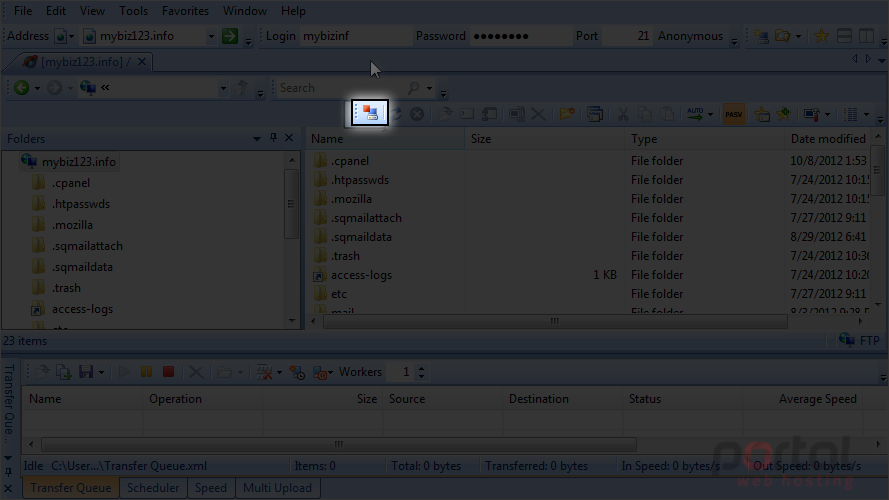Click the favorites star with window icon
The width and height of the screenshot is (889, 500).
coord(762,114)
